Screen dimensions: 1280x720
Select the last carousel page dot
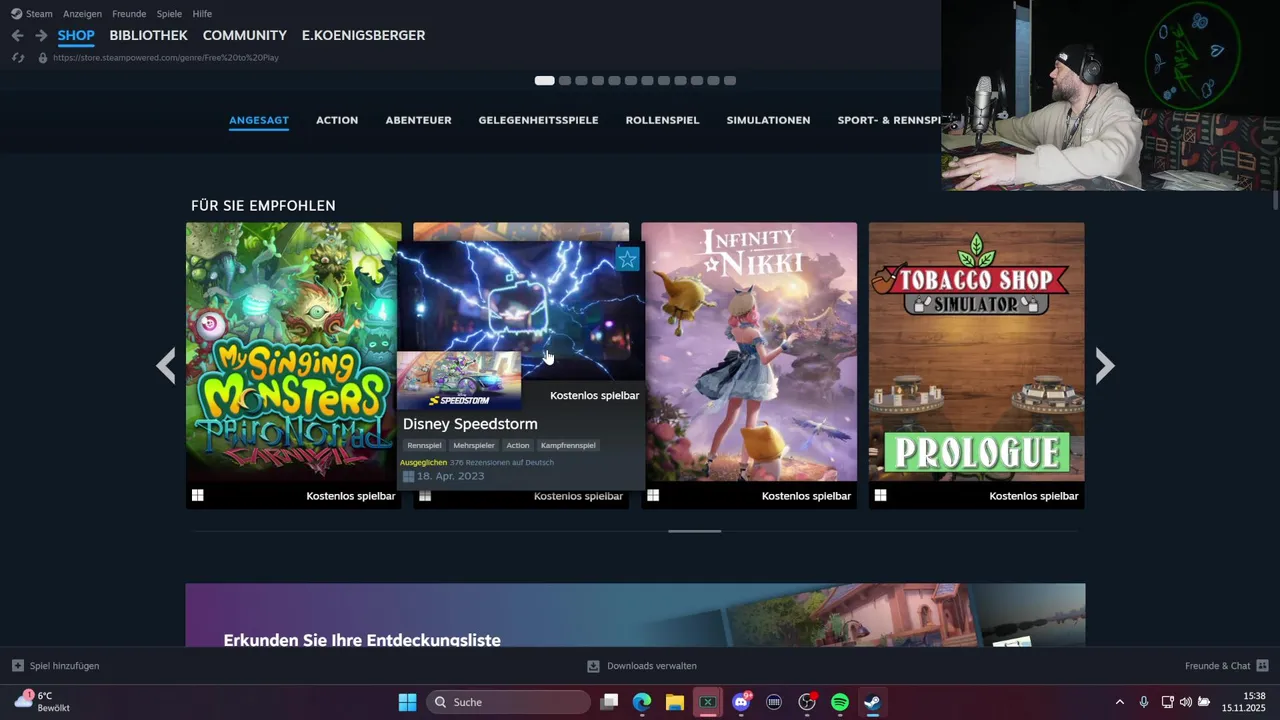[730, 81]
